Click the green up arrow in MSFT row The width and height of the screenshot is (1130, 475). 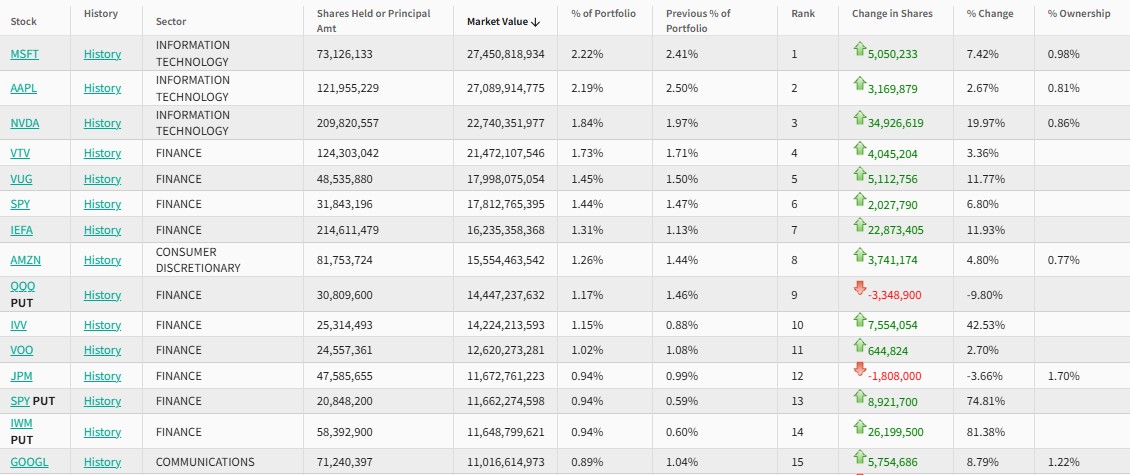[x=859, y=49]
